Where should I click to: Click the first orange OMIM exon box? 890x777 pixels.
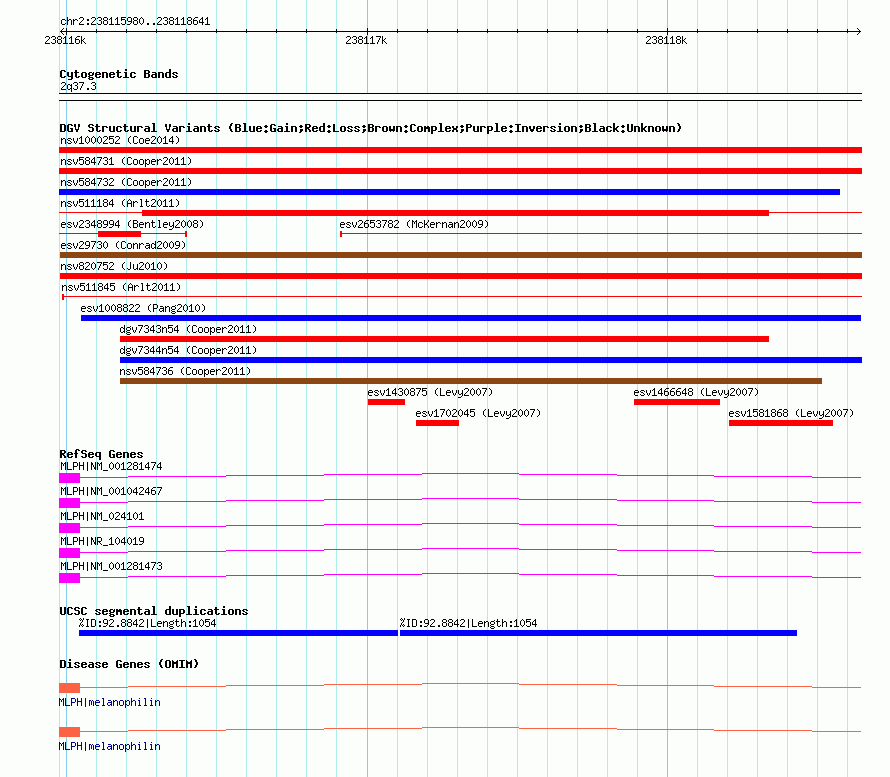(69, 688)
